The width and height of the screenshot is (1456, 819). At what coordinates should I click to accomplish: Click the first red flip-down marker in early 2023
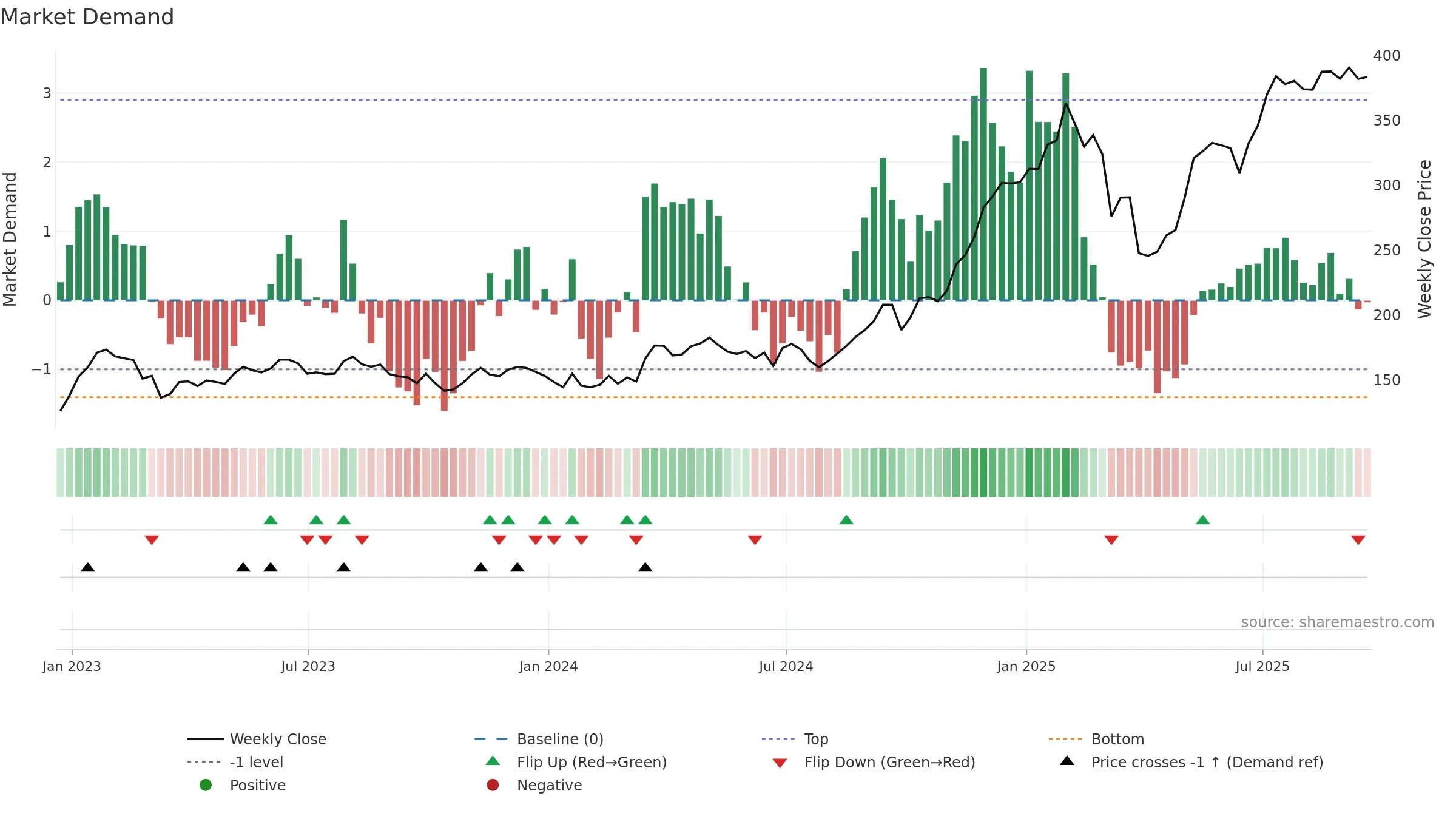coord(152,540)
